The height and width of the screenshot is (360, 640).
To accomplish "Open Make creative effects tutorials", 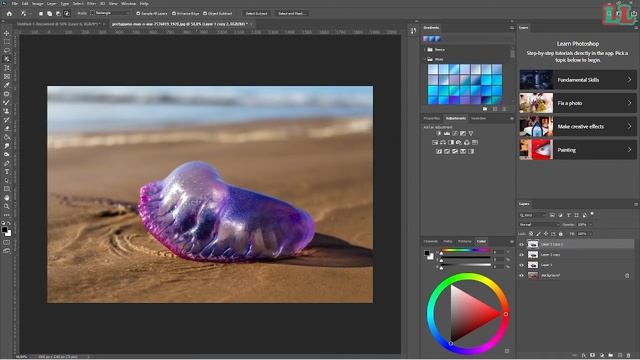I will click(578, 127).
